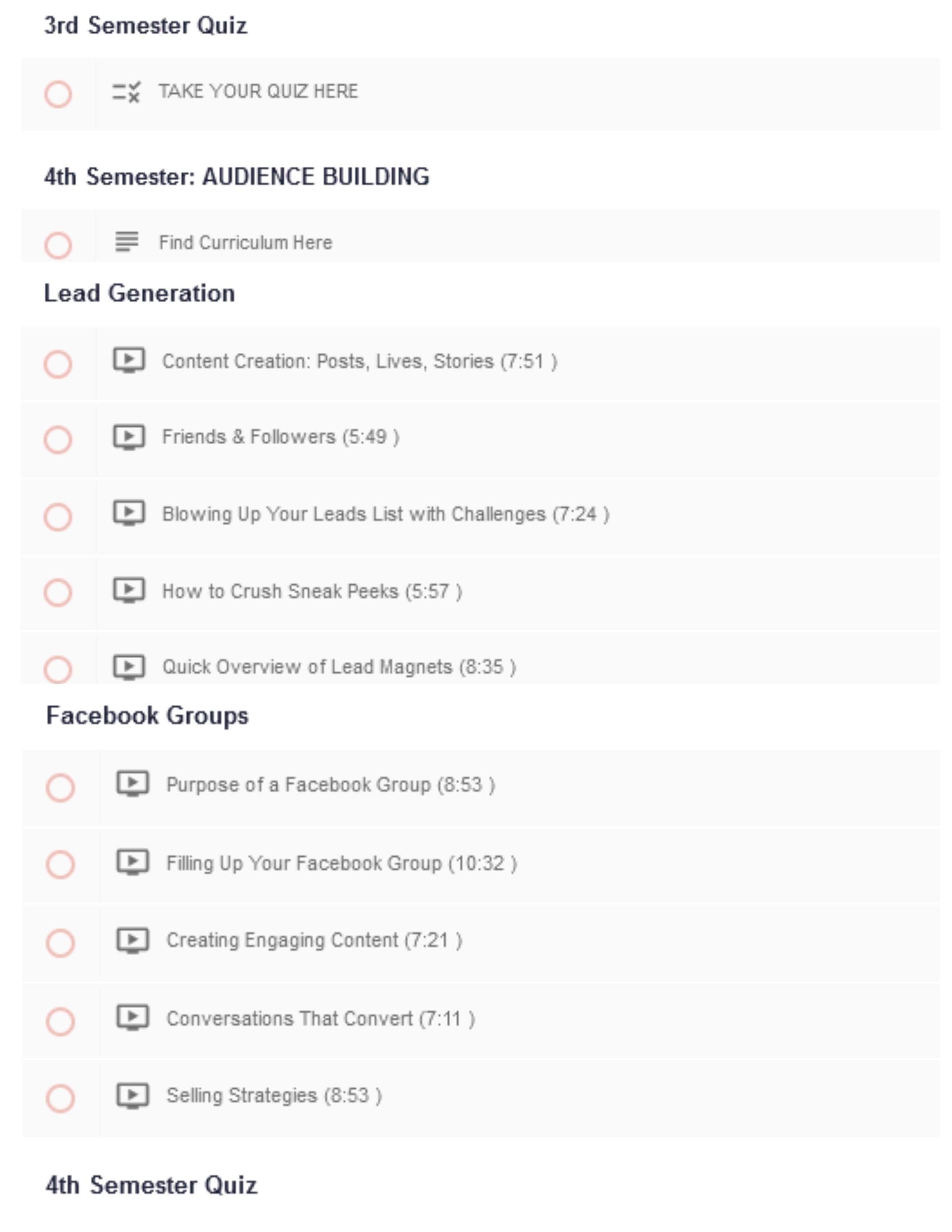Click quiz icon beside TAKE YOUR QUIZ HERE
Screen dimensions: 952x1232
tap(126, 92)
